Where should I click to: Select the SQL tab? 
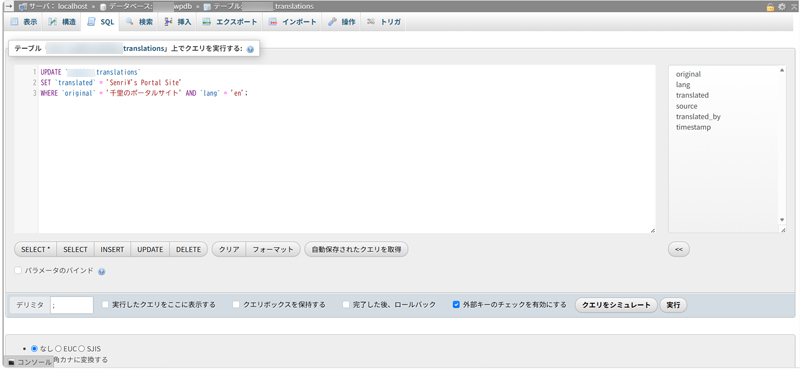pyautogui.click(x=101, y=22)
